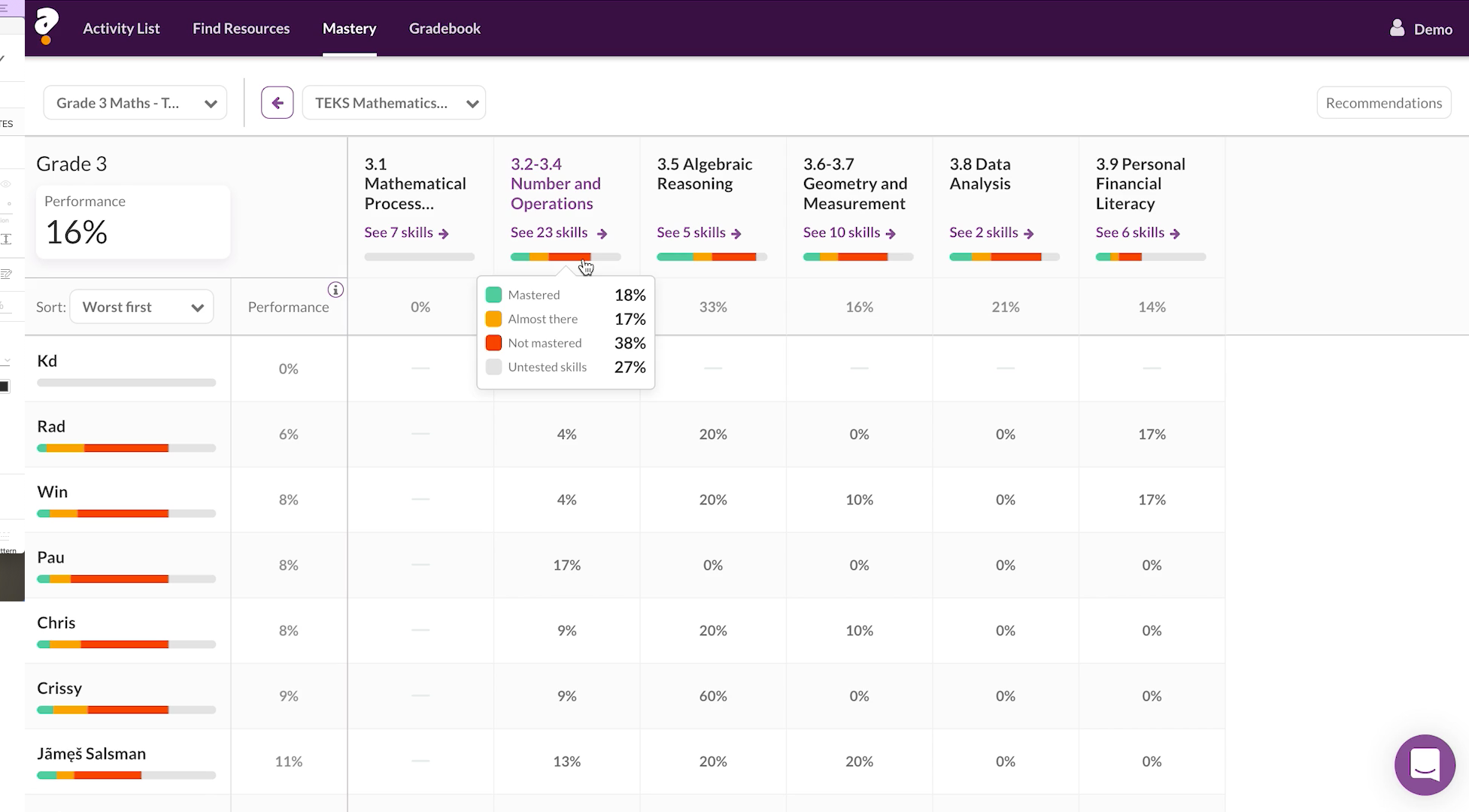Click arrow next to See 7 skills
This screenshot has height=812, width=1469.
tap(444, 234)
